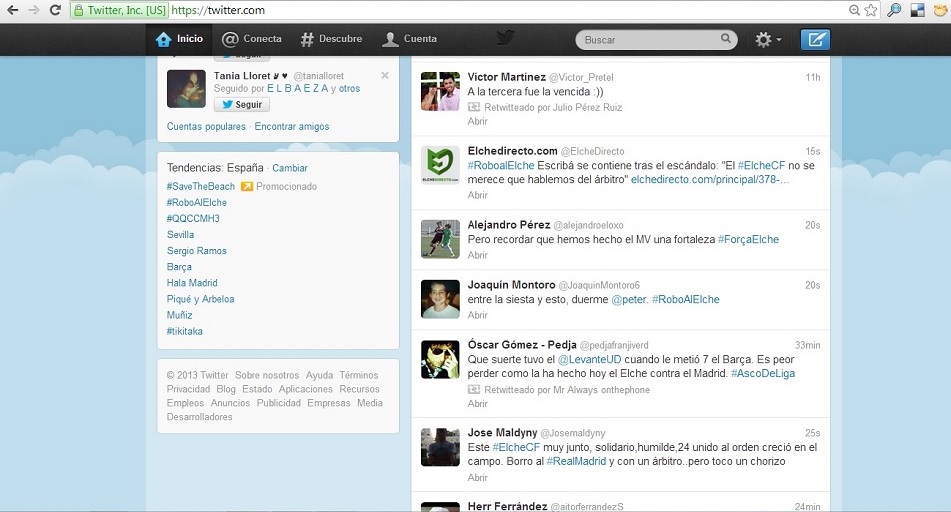Image resolution: width=951 pixels, height=512 pixels.
Task: Open E L B A E Z A follower link
Action: 298,89
